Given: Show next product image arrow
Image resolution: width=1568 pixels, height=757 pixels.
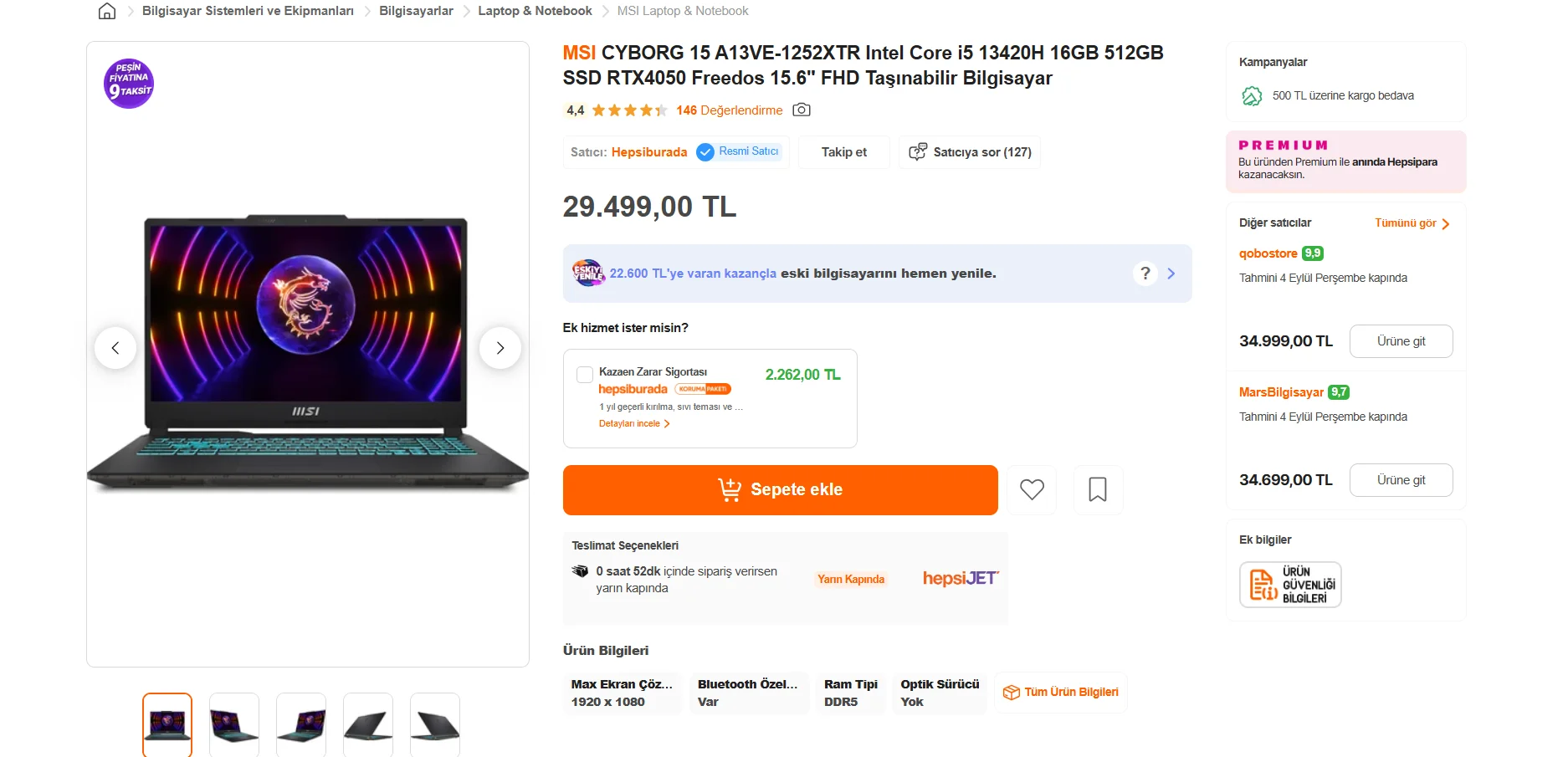Looking at the screenshot, I should coord(500,348).
